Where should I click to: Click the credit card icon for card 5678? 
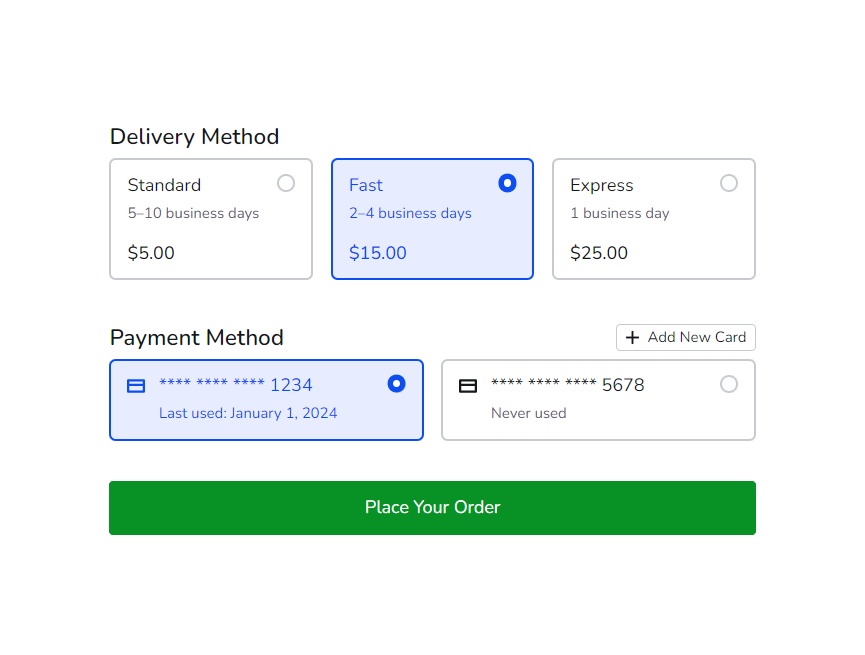point(468,386)
